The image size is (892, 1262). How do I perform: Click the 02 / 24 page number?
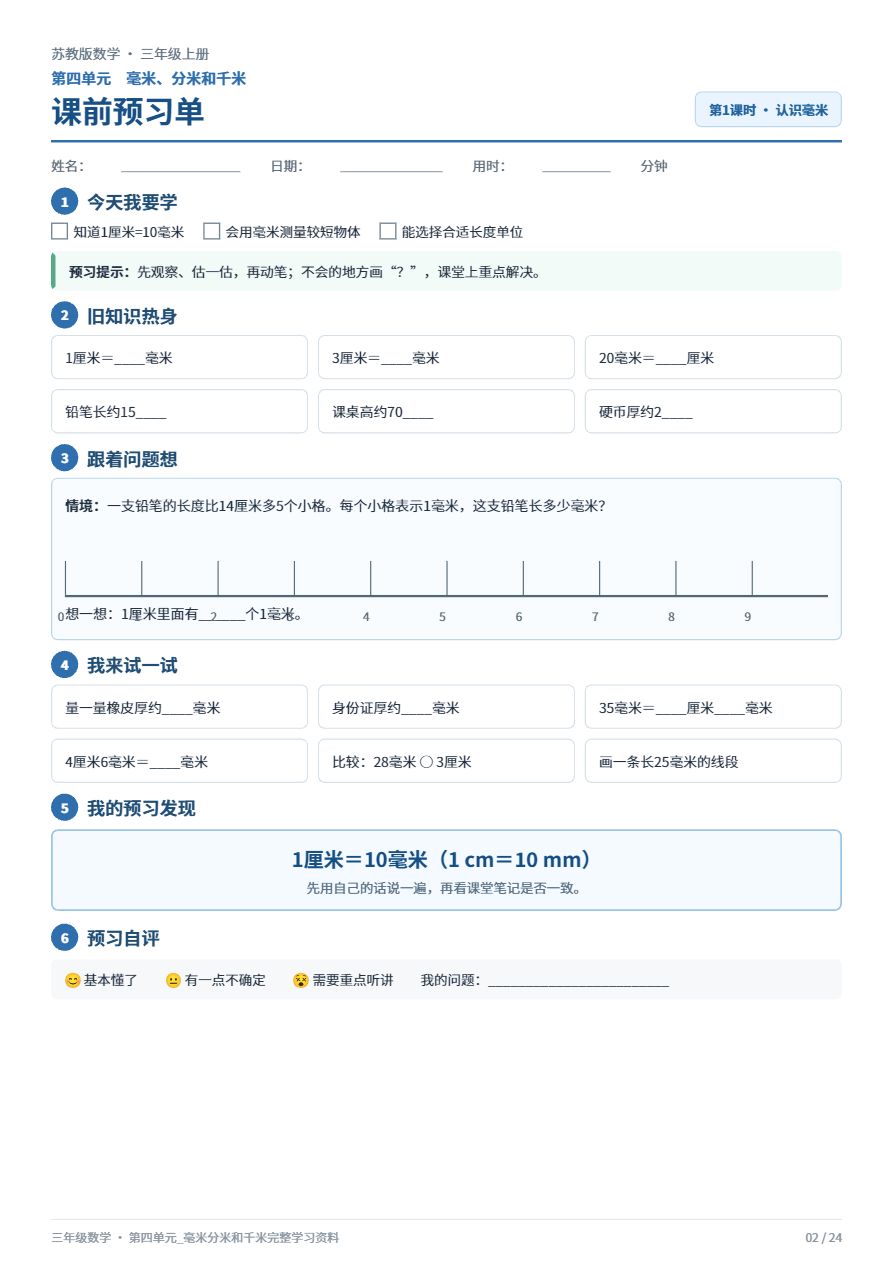[824, 1238]
